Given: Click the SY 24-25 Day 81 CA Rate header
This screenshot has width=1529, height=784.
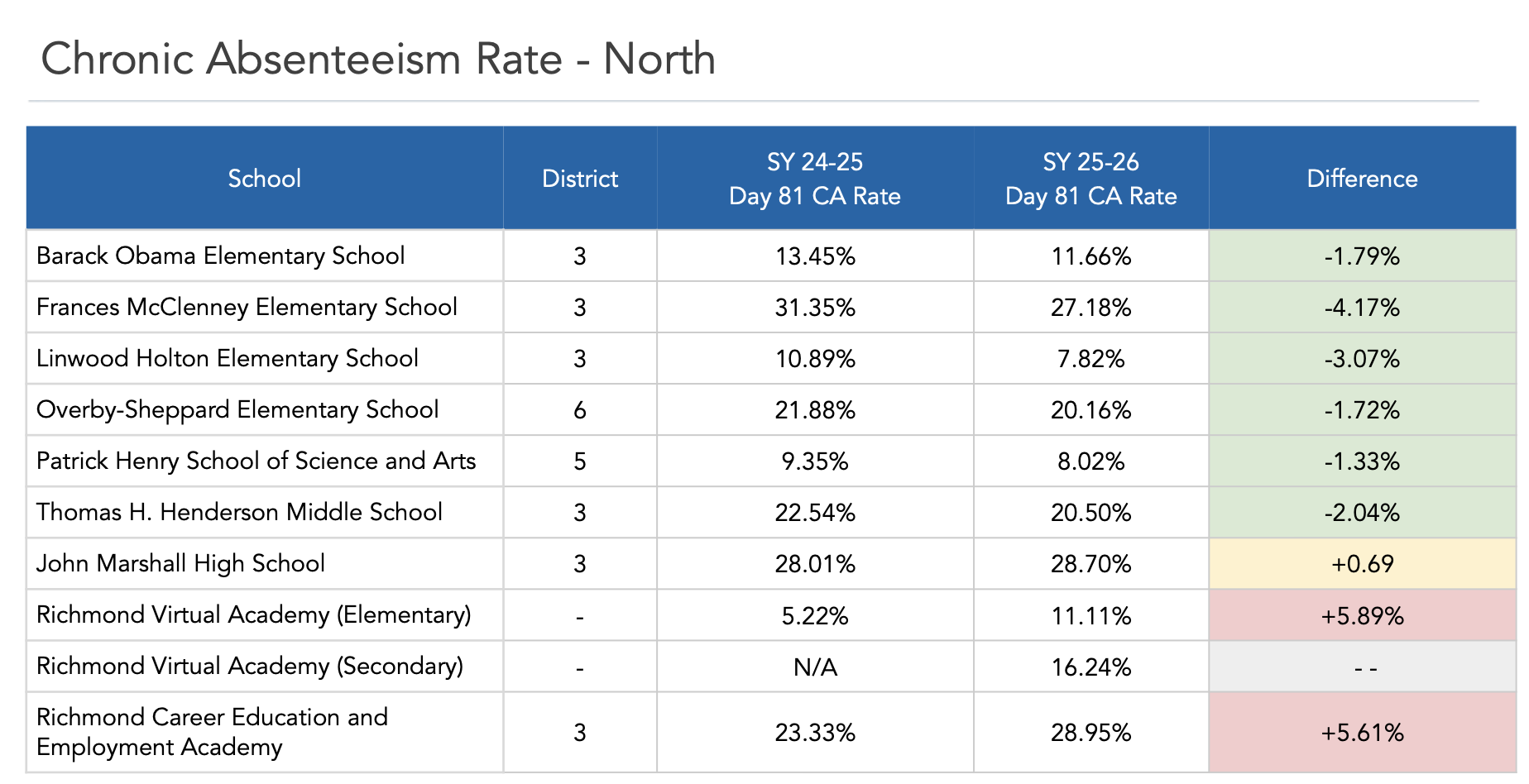Looking at the screenshot, I should point(815,178).
